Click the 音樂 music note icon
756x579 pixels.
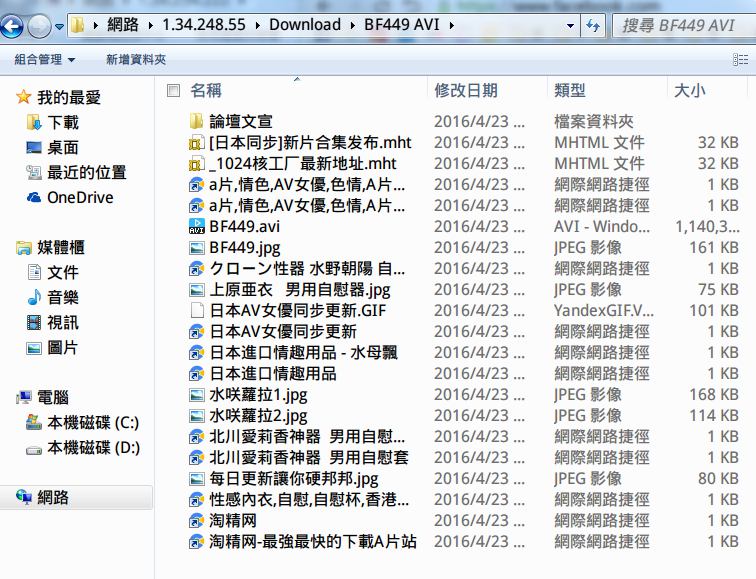[x=35, y=297]
